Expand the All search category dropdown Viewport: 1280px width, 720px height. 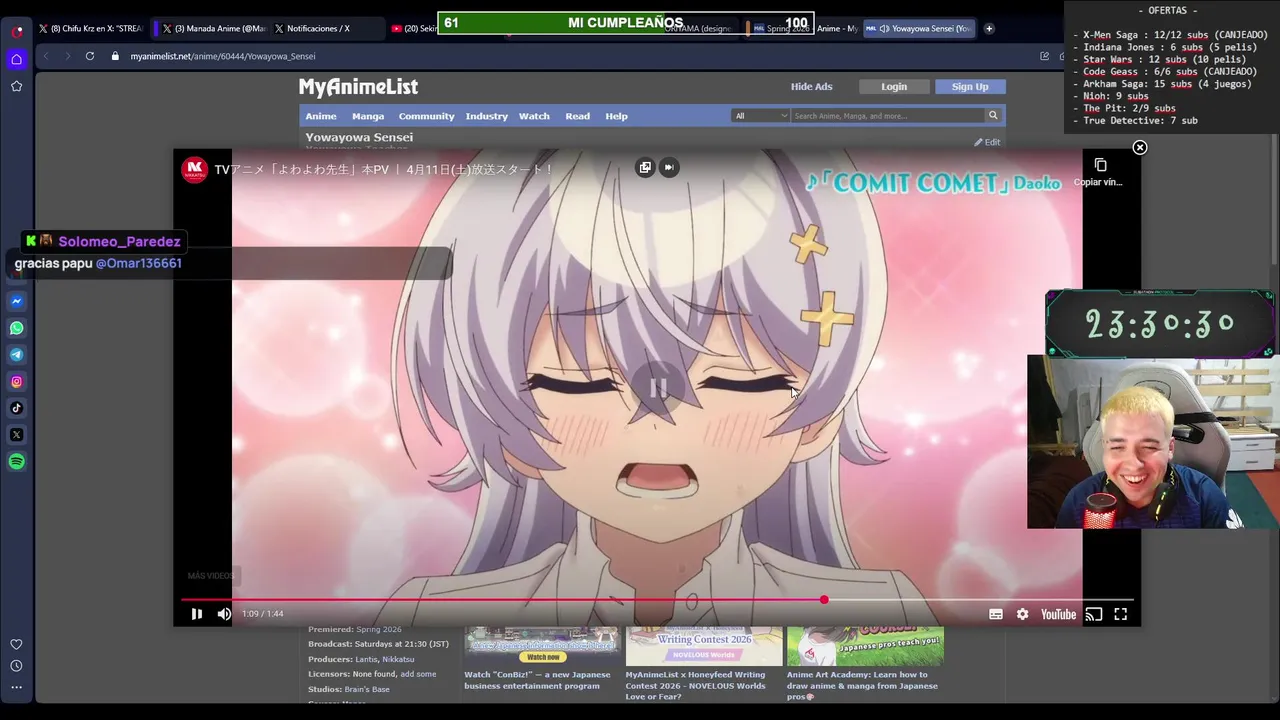pos(761,116)
